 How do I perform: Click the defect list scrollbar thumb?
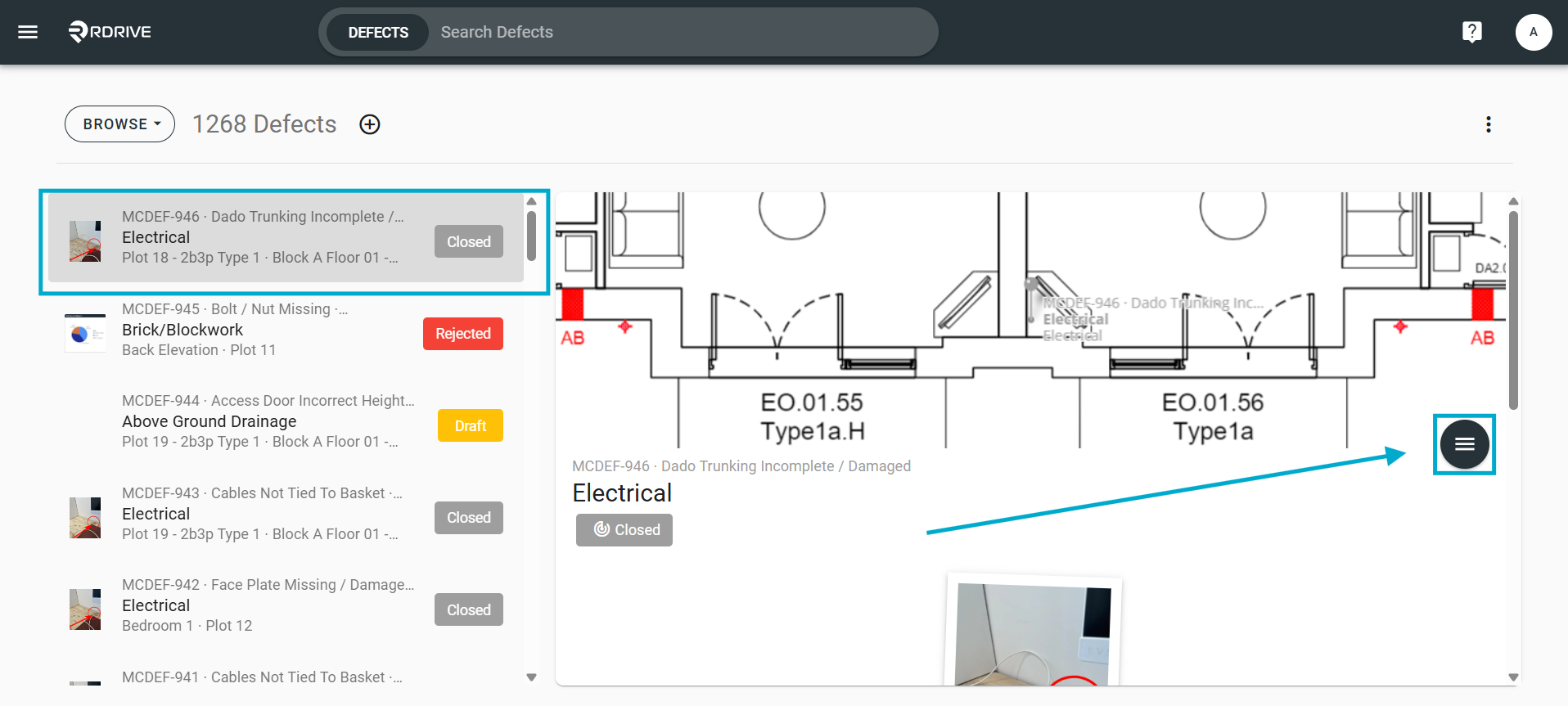click(531, 236)
